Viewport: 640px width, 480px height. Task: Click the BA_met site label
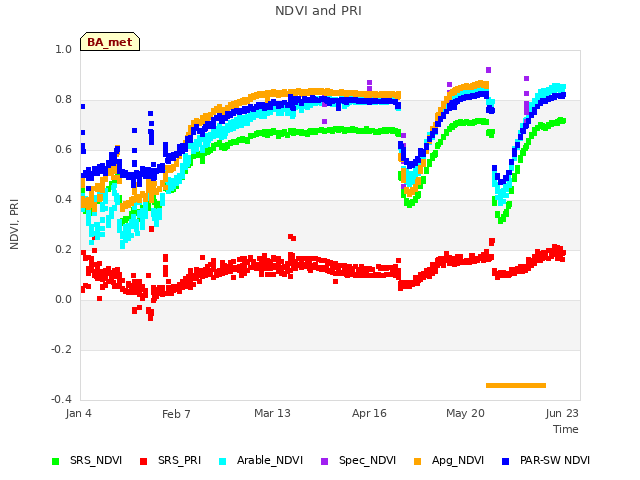pos(110,42)
